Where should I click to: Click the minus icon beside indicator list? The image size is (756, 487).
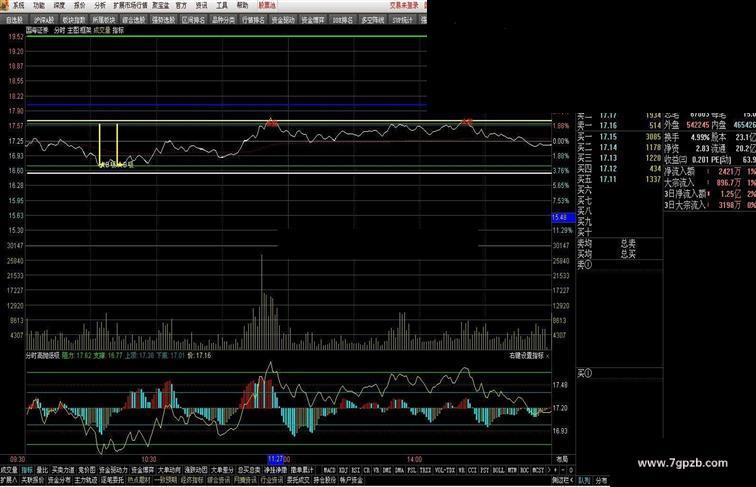coord(563,470)
